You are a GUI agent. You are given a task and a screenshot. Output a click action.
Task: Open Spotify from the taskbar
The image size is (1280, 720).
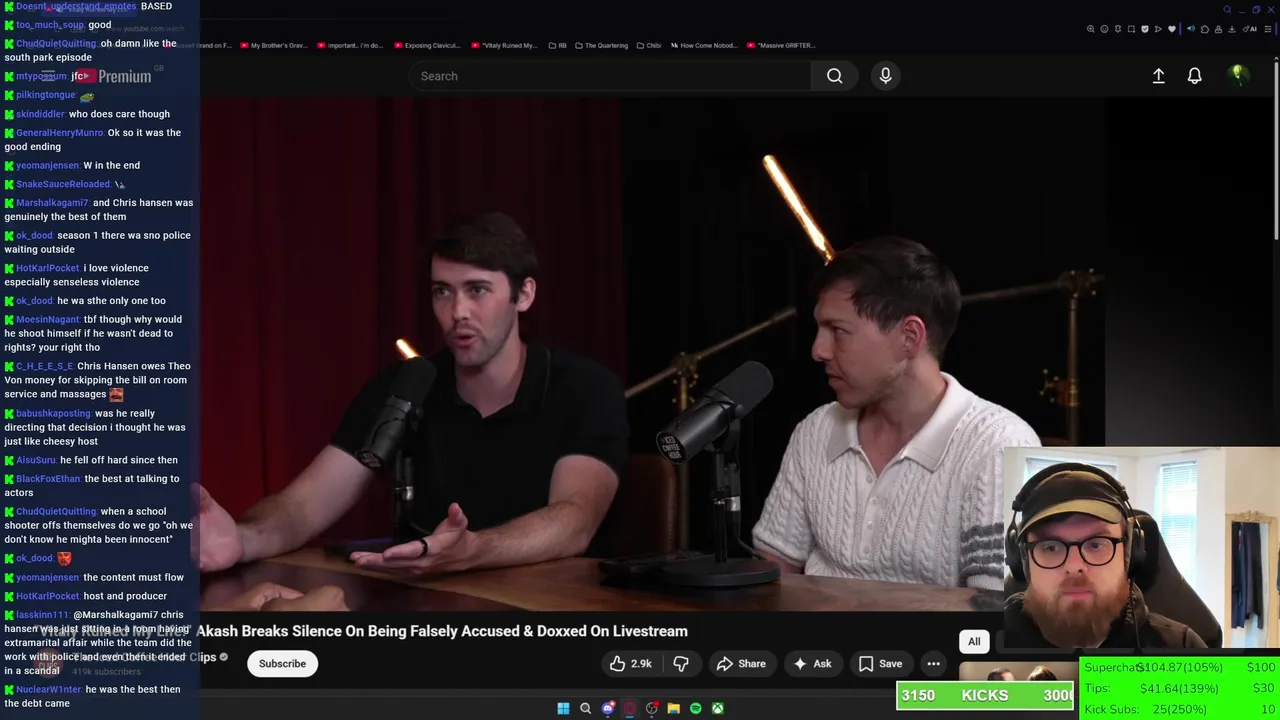point(696,708)
